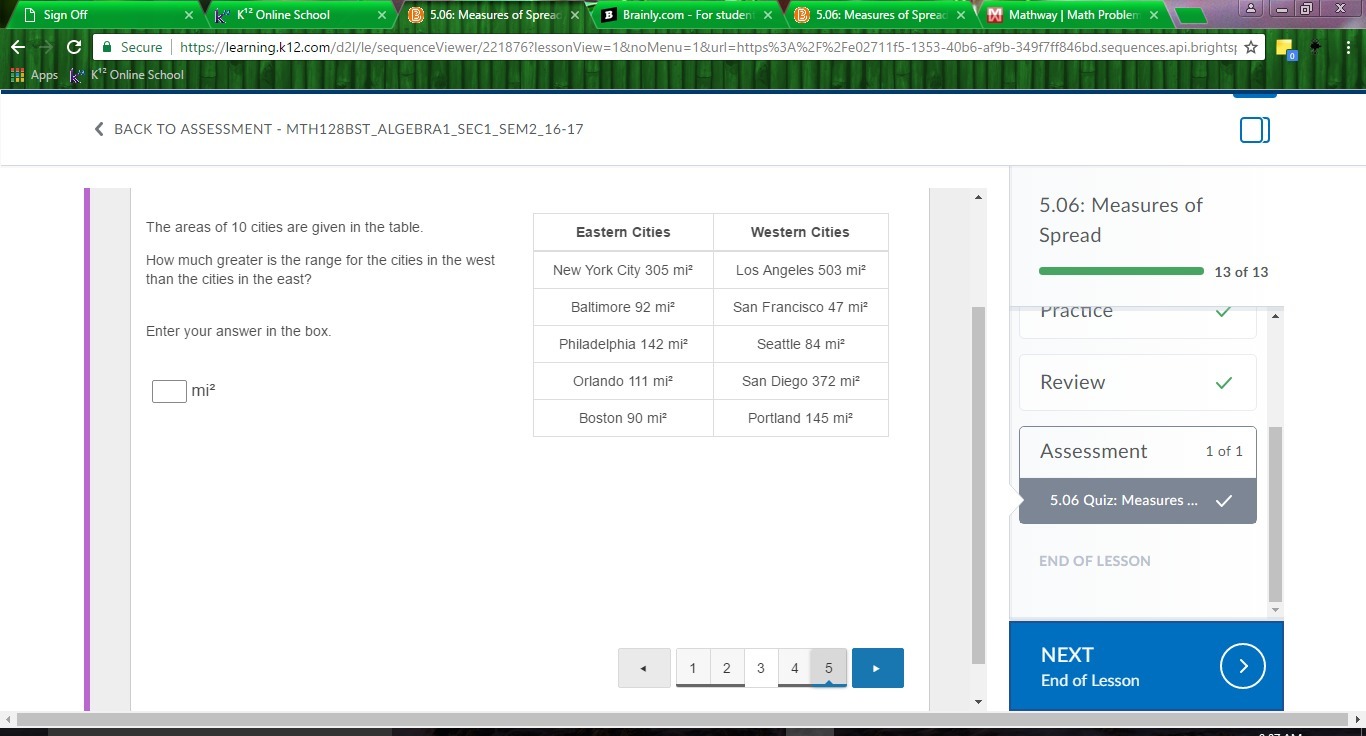The width and height of the screenshot is (1366, 736).
Task: Reload the page with refresh icon
Action: pos(73,47)
